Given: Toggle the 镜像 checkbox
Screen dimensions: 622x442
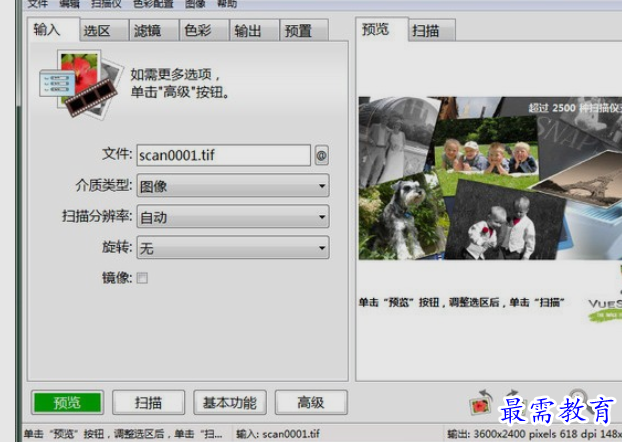Looking at the screenshot, I should point(142,278).
